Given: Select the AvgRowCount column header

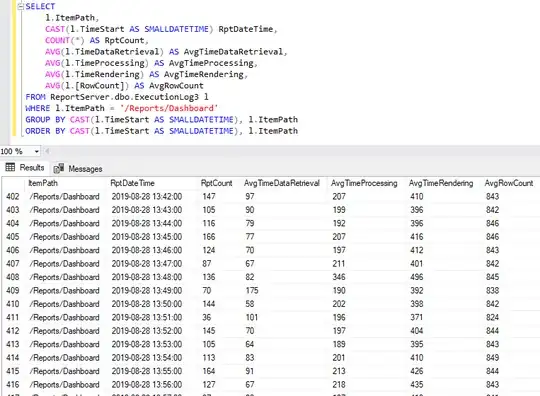Looking at the screenshot, I should [509, 183].
